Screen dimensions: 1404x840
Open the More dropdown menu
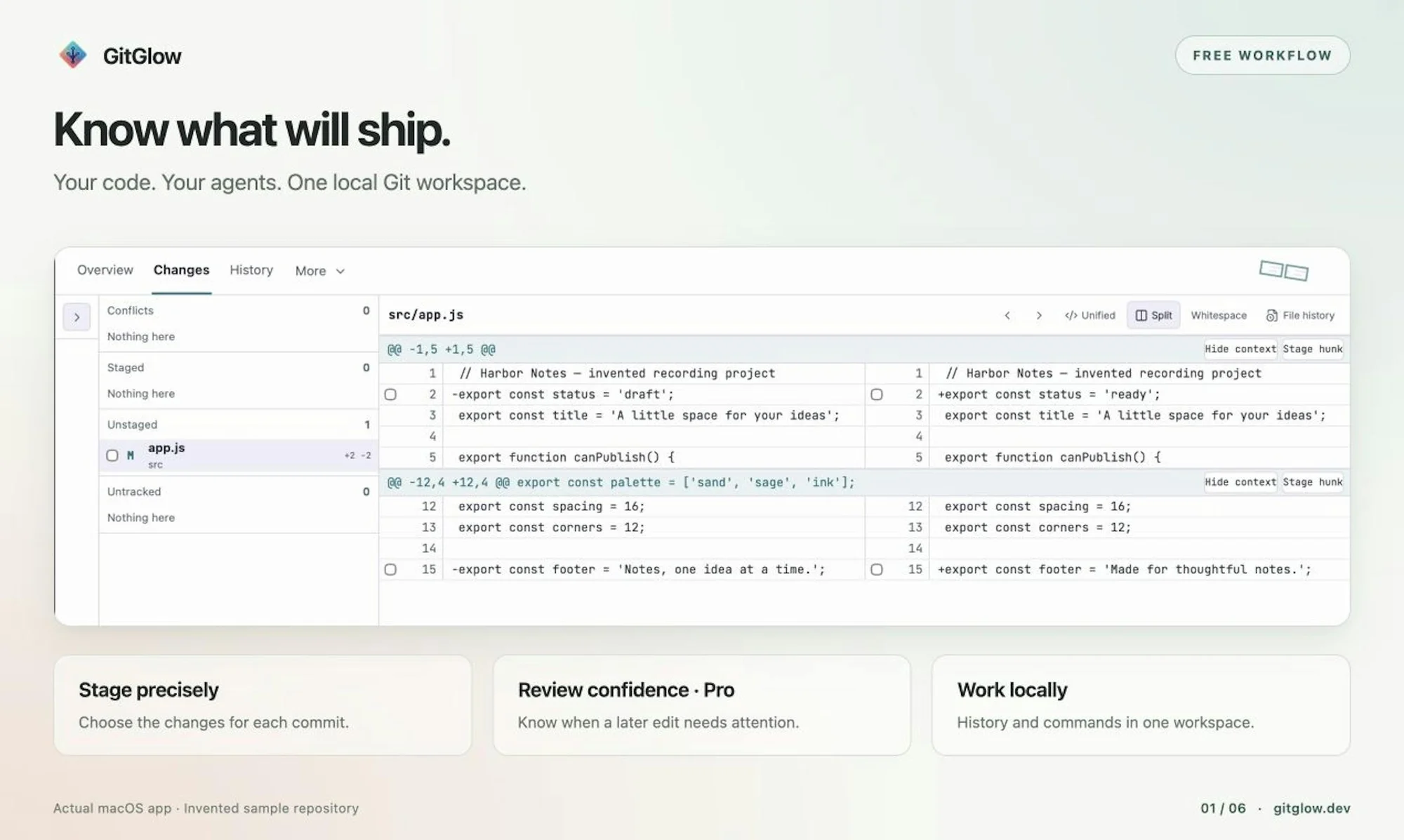click(319, 271)
